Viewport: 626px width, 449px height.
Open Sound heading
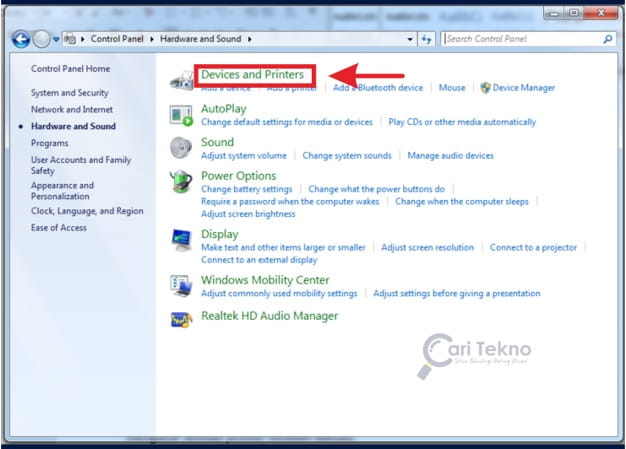pyautogui.click(x=218, y=142)
